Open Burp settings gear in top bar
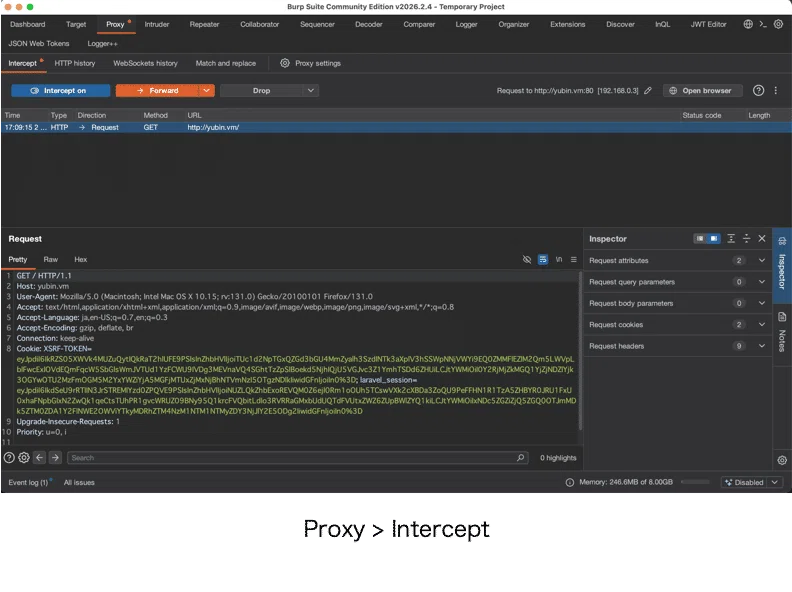 pyautogui.click(x=778, y=24)
